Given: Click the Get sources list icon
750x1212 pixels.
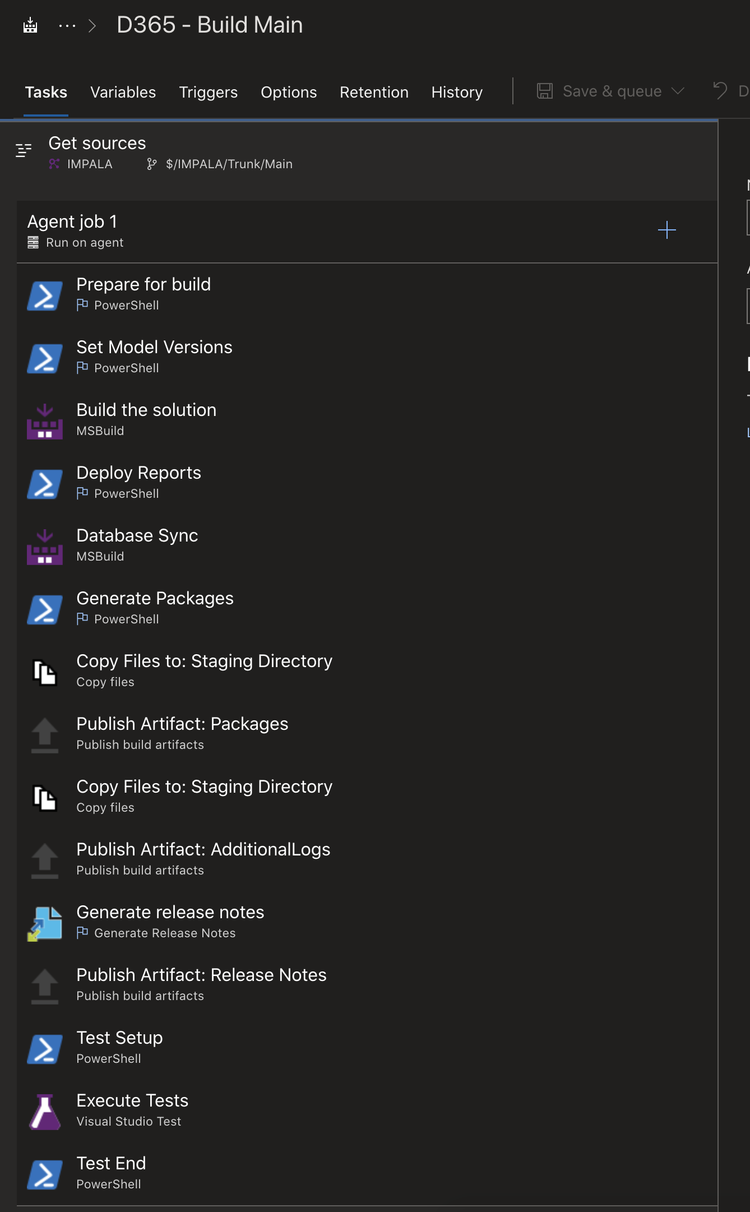Looking at the screenshot, I should coord(24,151).
